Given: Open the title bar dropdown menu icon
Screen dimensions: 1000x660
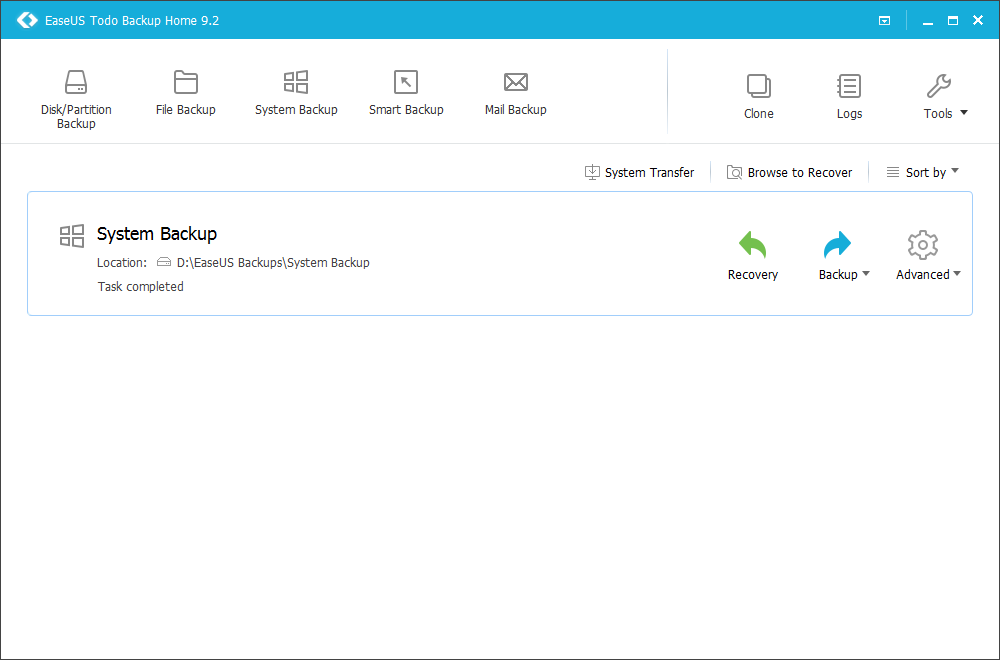Looking at the screenshot, I should point(885,20).
